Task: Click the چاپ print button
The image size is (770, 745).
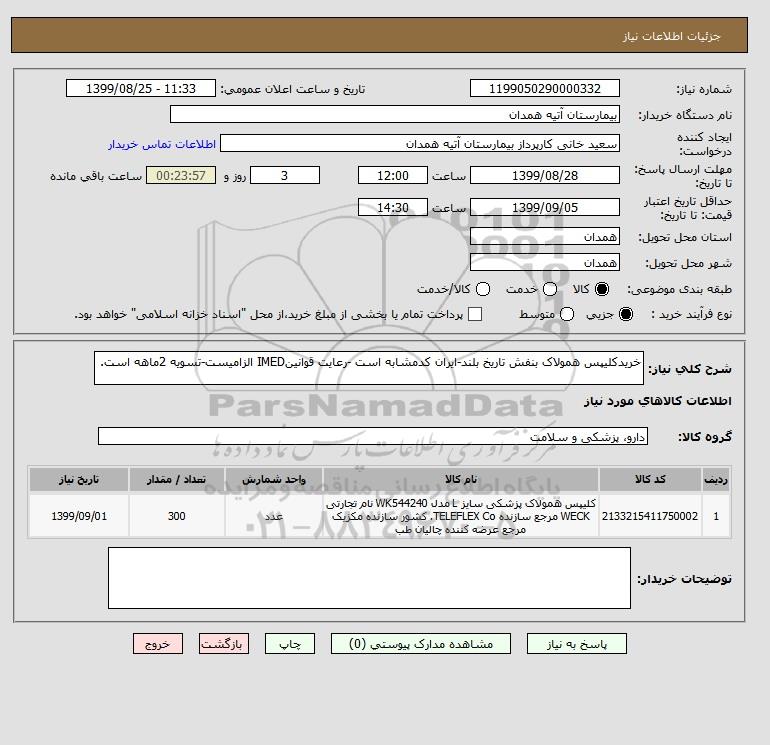Action: coord(290,644)
